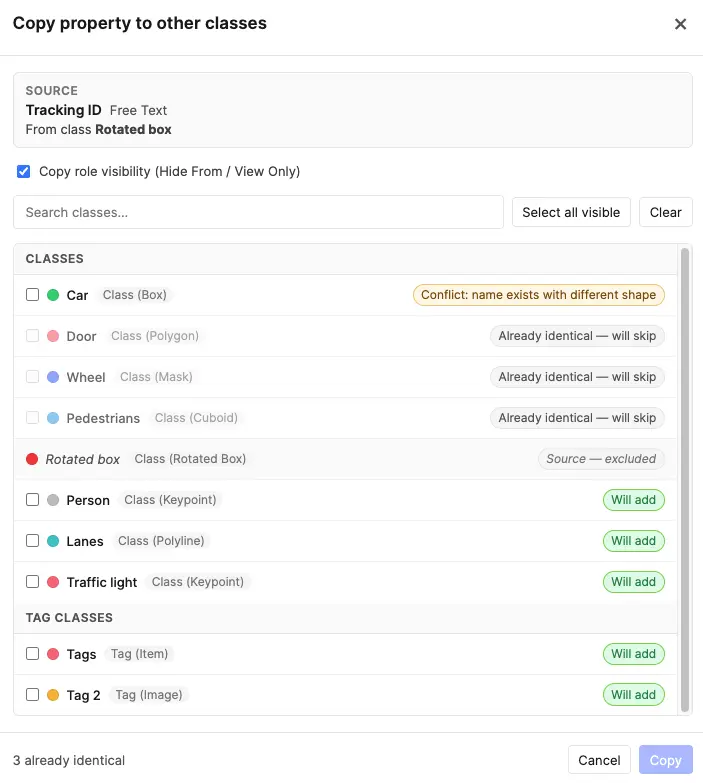Click the Class (Mask) type label

[156, 377]
